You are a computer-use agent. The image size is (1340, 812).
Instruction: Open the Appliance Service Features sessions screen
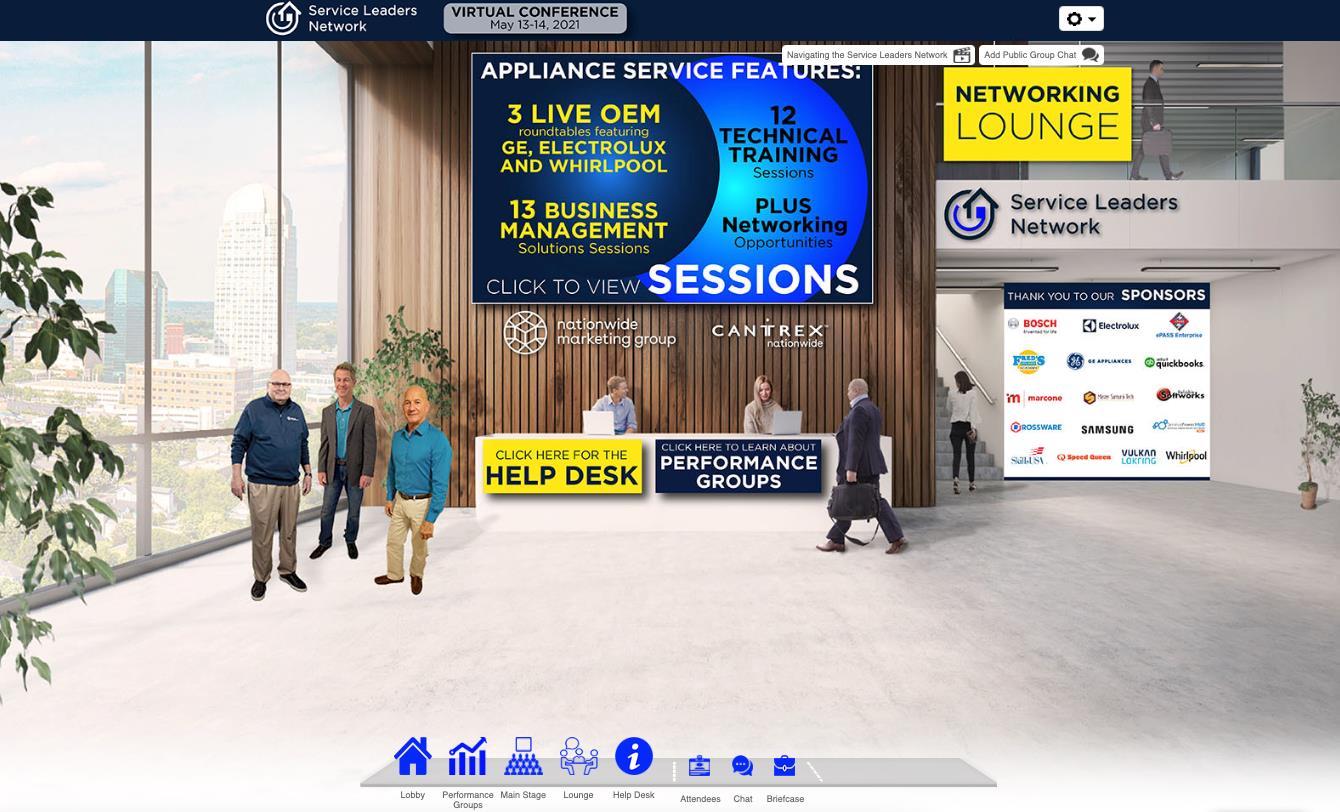point(672,178)
